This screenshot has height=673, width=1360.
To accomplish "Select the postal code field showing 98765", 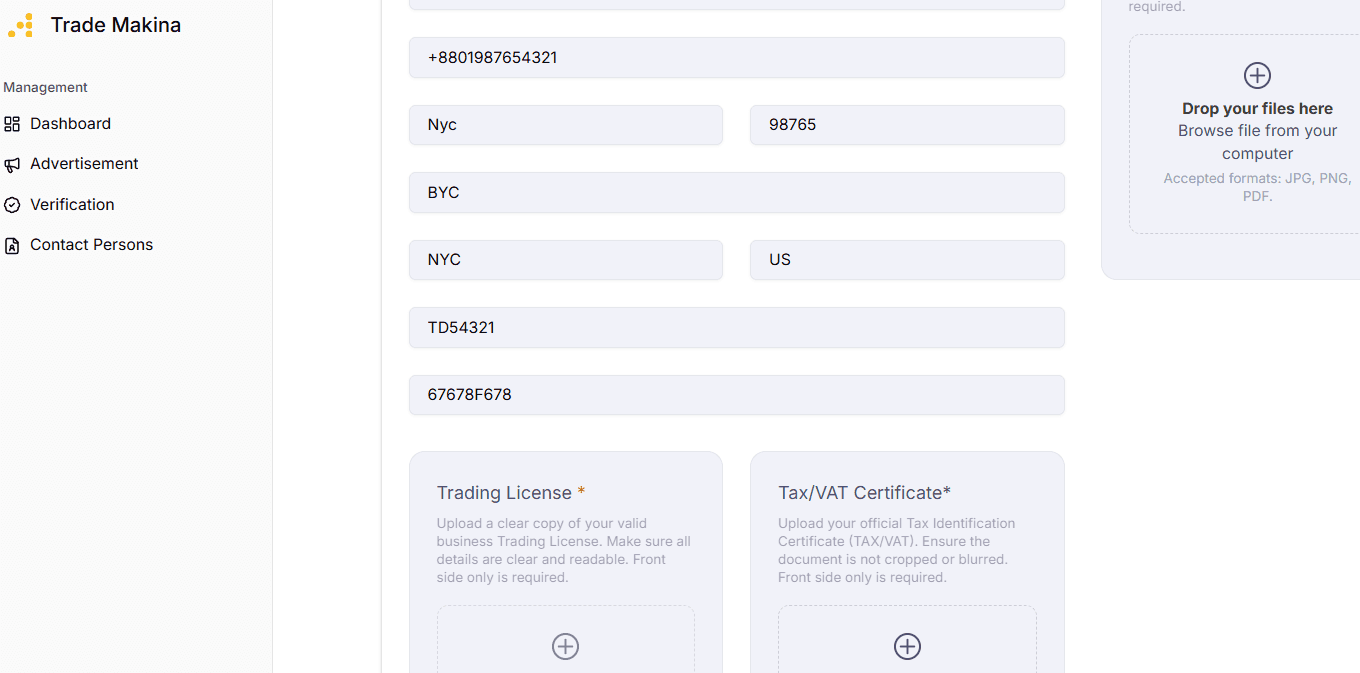I will coord(907,125).
